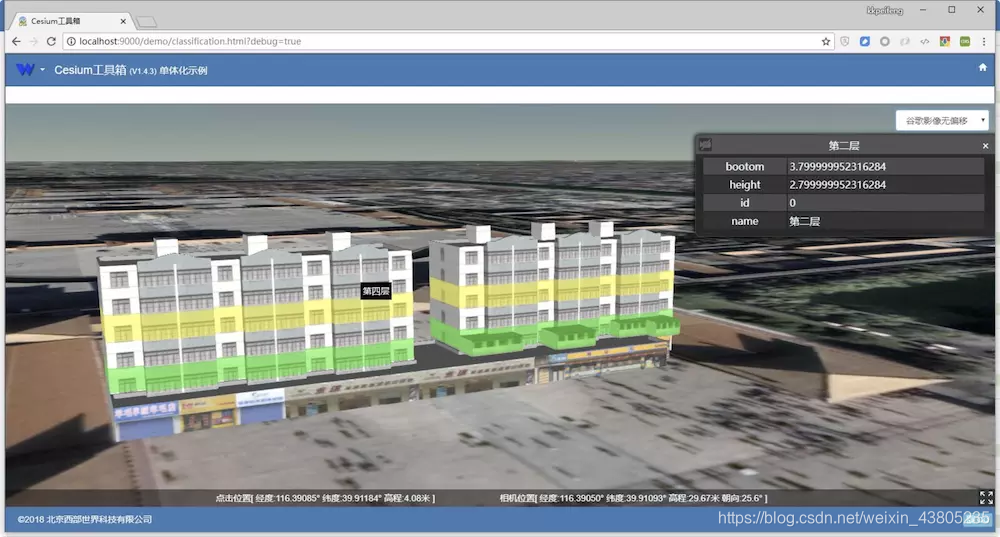Click the shield extension icon
The height and width of the screenshot is (537, 1000).
tap(844, 41)
